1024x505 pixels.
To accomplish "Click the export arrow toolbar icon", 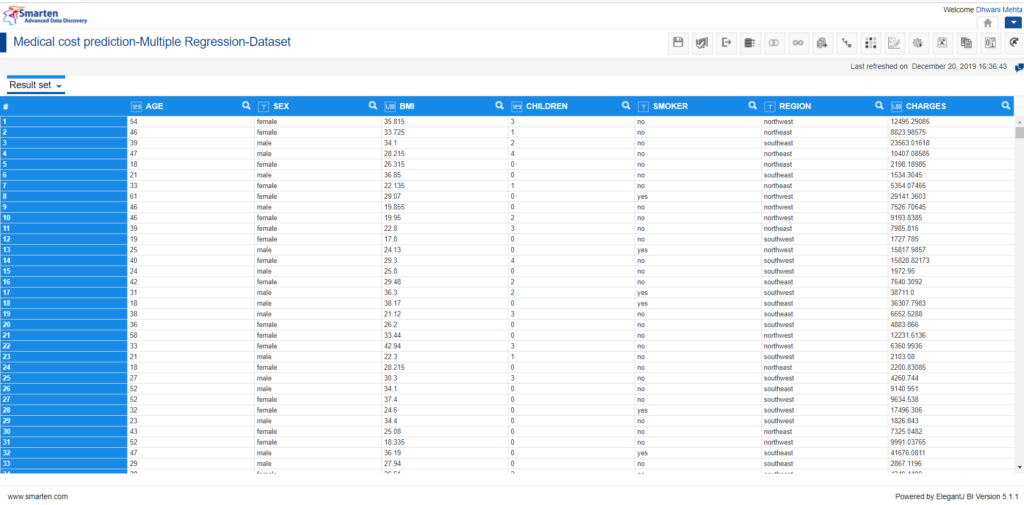I will (726, 42).
